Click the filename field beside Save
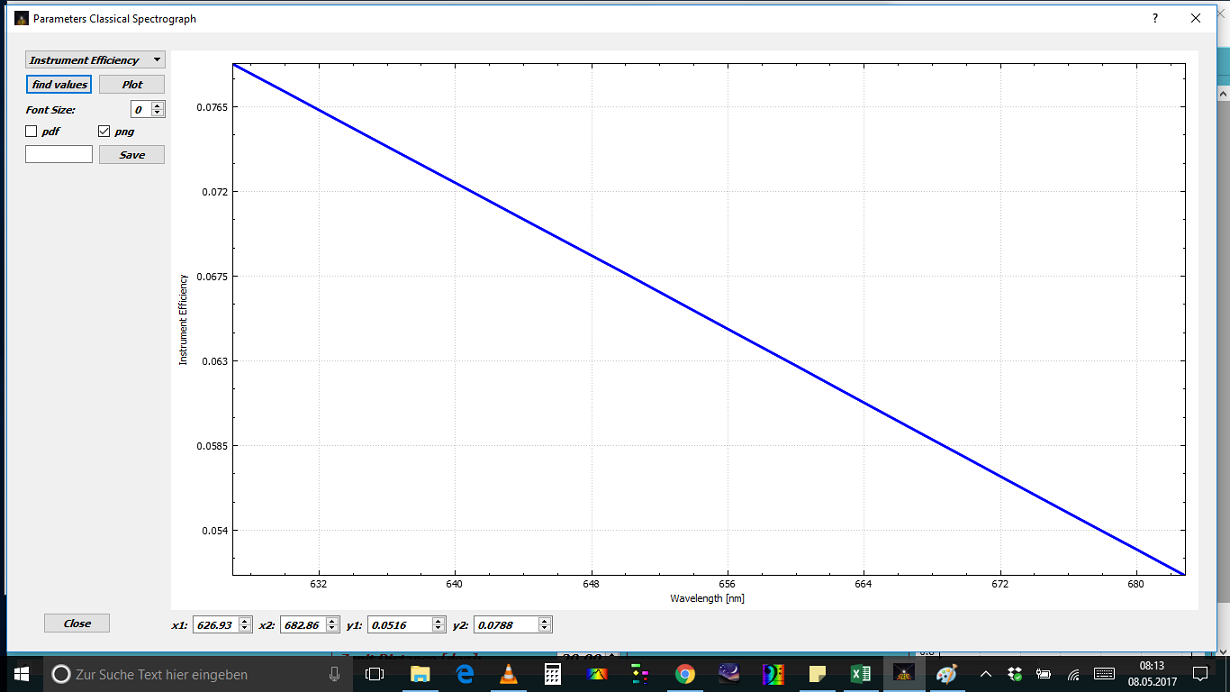This screenshot has height=692, width=1230. 59,155
